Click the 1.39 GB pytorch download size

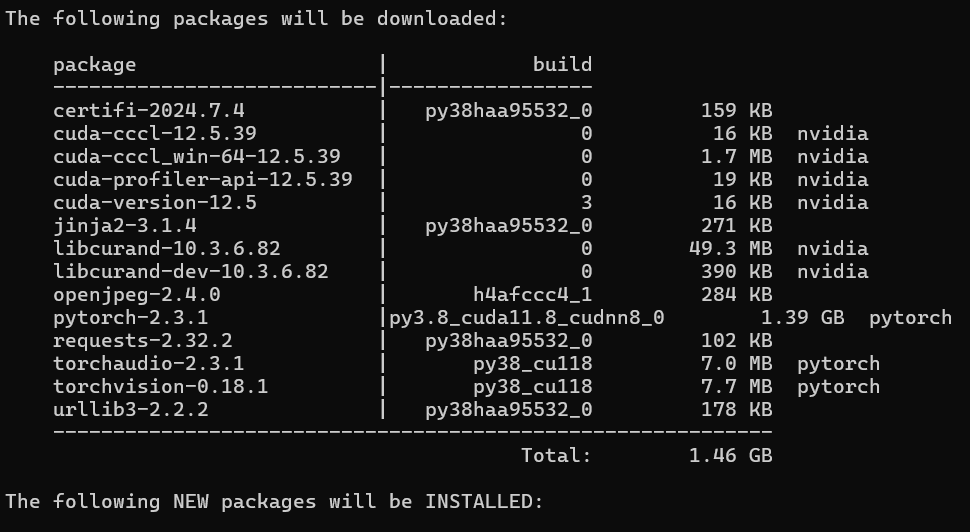pyautogui.click(x=802, y=317)
